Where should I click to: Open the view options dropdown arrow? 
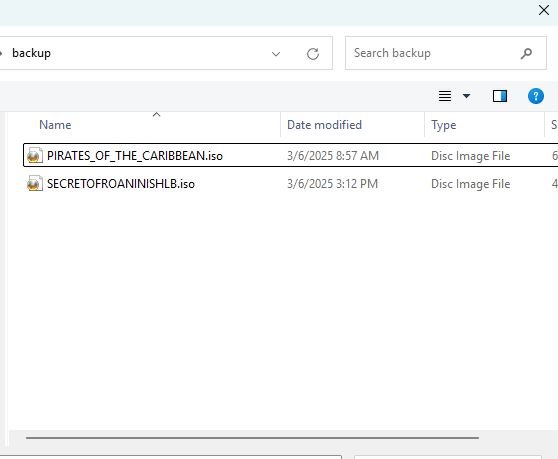pyautogui.click(x=466, y=96)
